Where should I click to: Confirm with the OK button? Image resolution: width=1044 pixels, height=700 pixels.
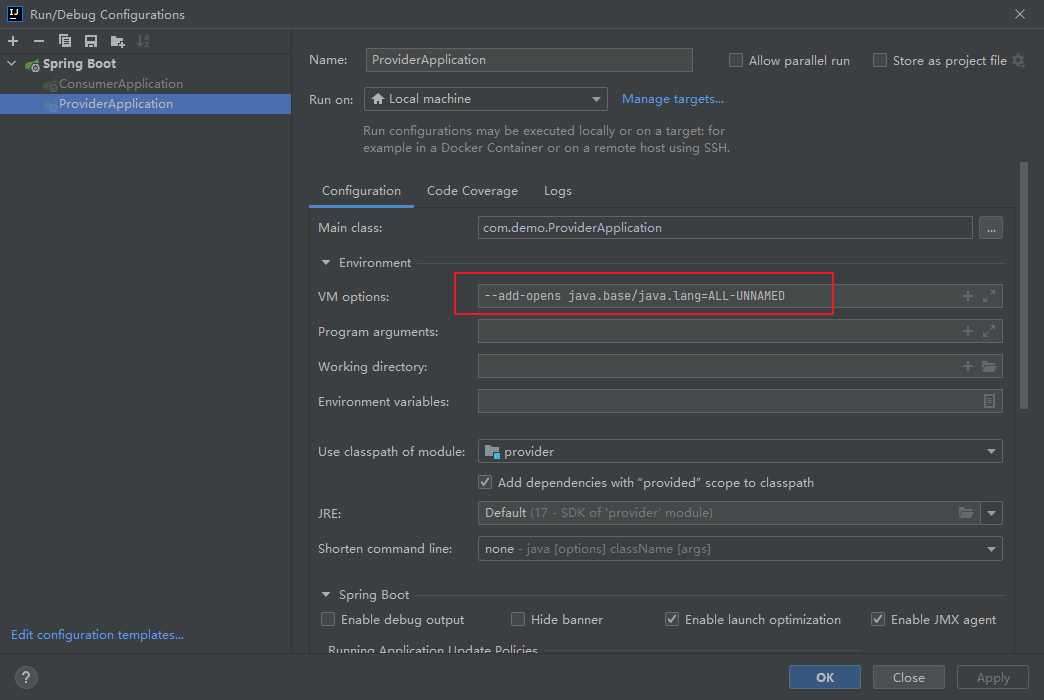click(824, 677)
